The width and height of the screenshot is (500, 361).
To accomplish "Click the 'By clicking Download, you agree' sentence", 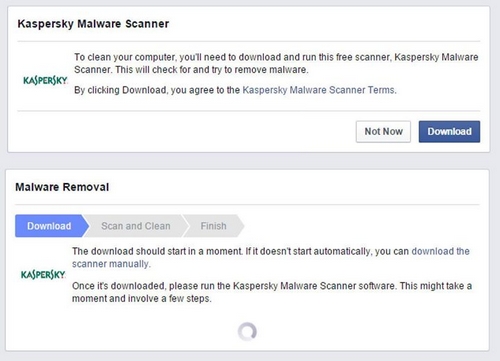I will (x=235, y=90).
